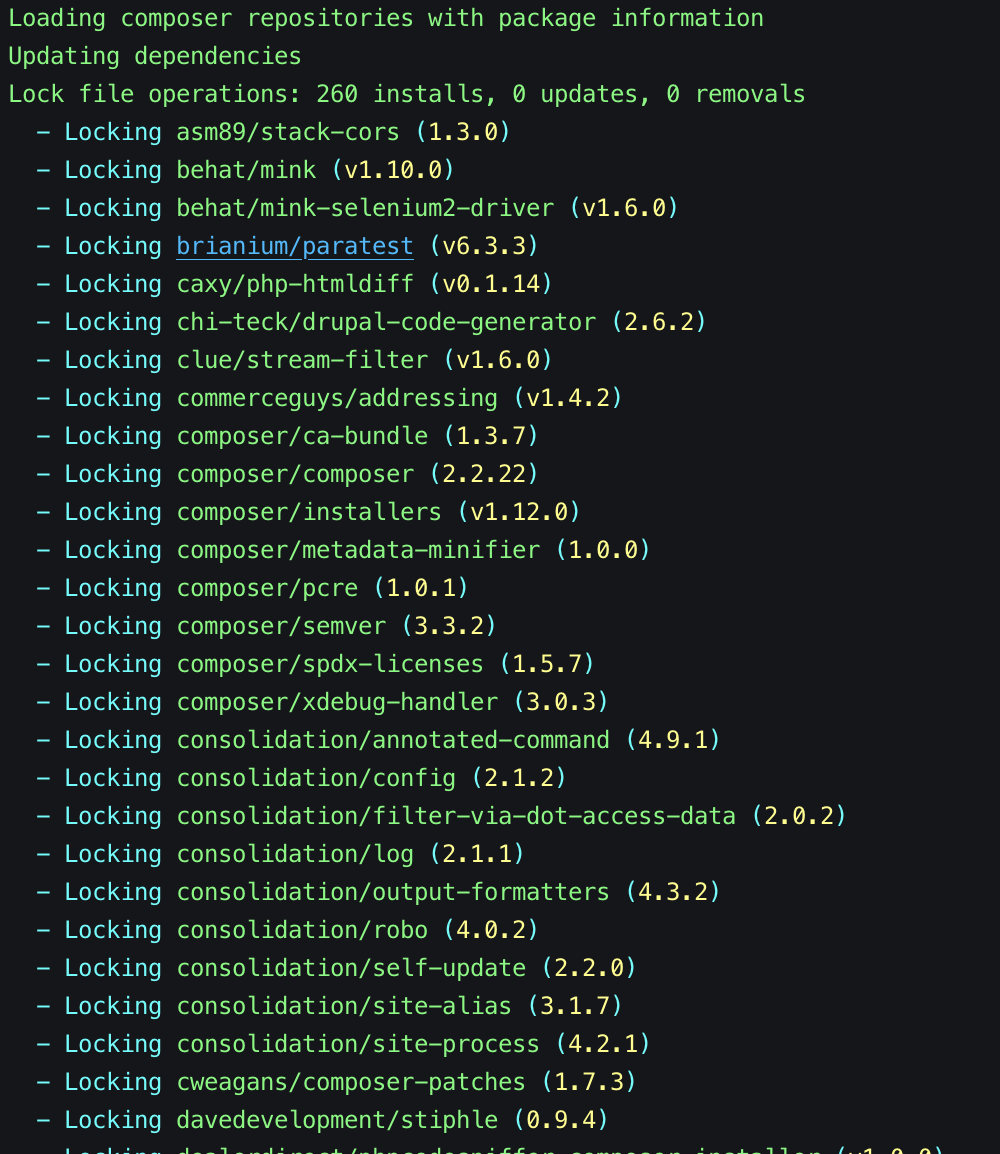Select the composer/ca-bundle entry
1000x1154 pixels.
pyautogui.click(x=301, y=435)
